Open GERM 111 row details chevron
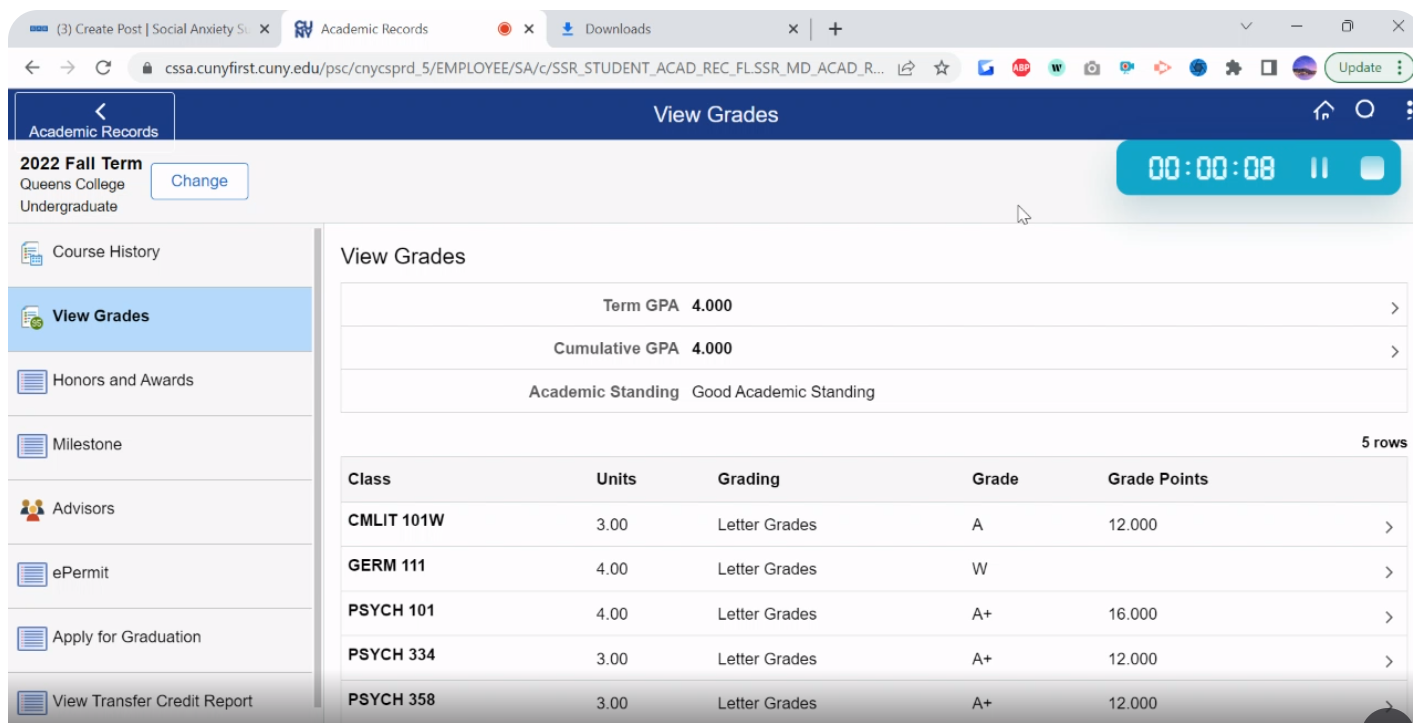1413x723 pixels. tap(1388, 573)
